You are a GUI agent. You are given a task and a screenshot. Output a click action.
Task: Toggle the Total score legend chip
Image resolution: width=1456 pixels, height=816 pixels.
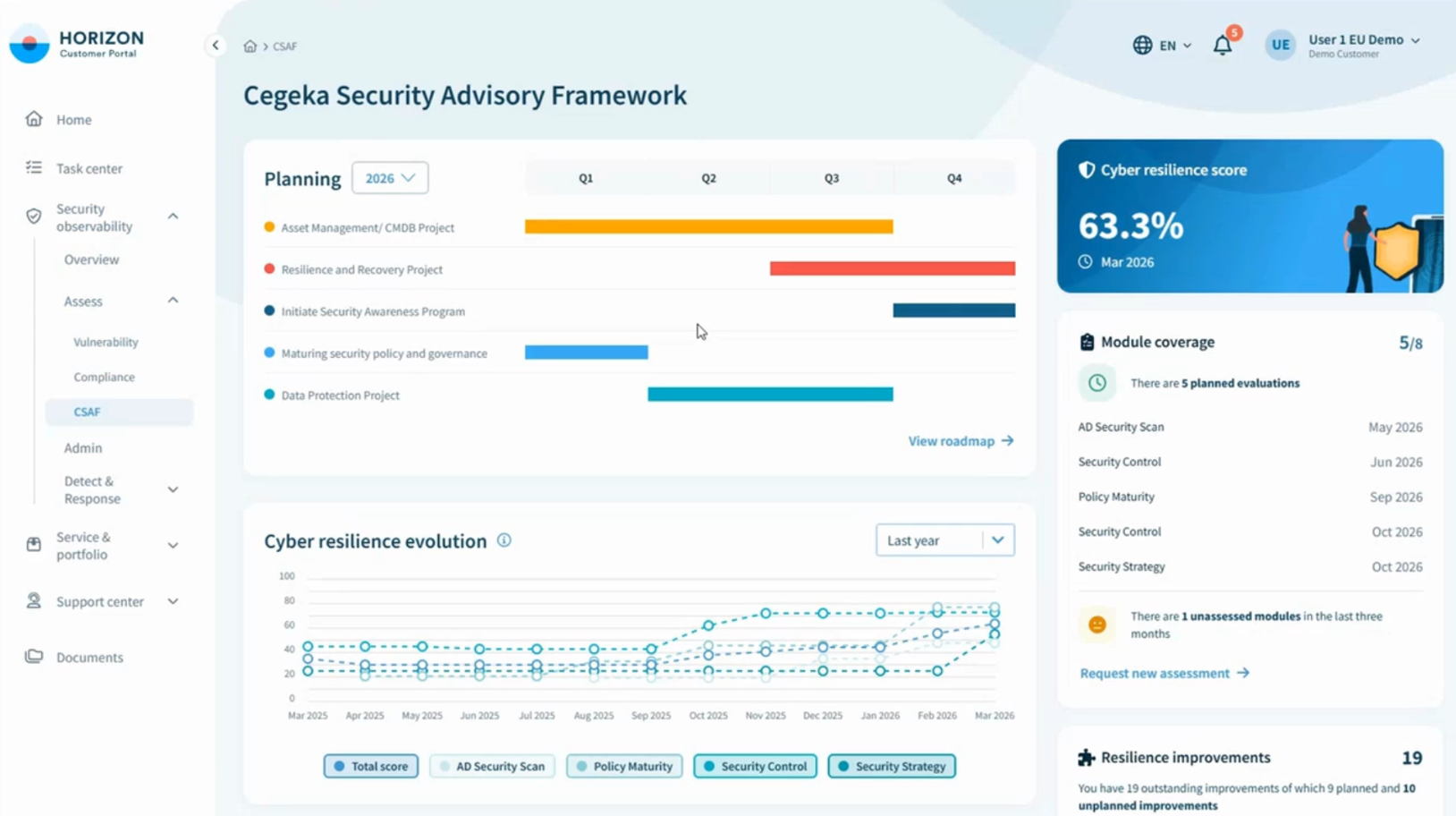[x=370, y=766]
